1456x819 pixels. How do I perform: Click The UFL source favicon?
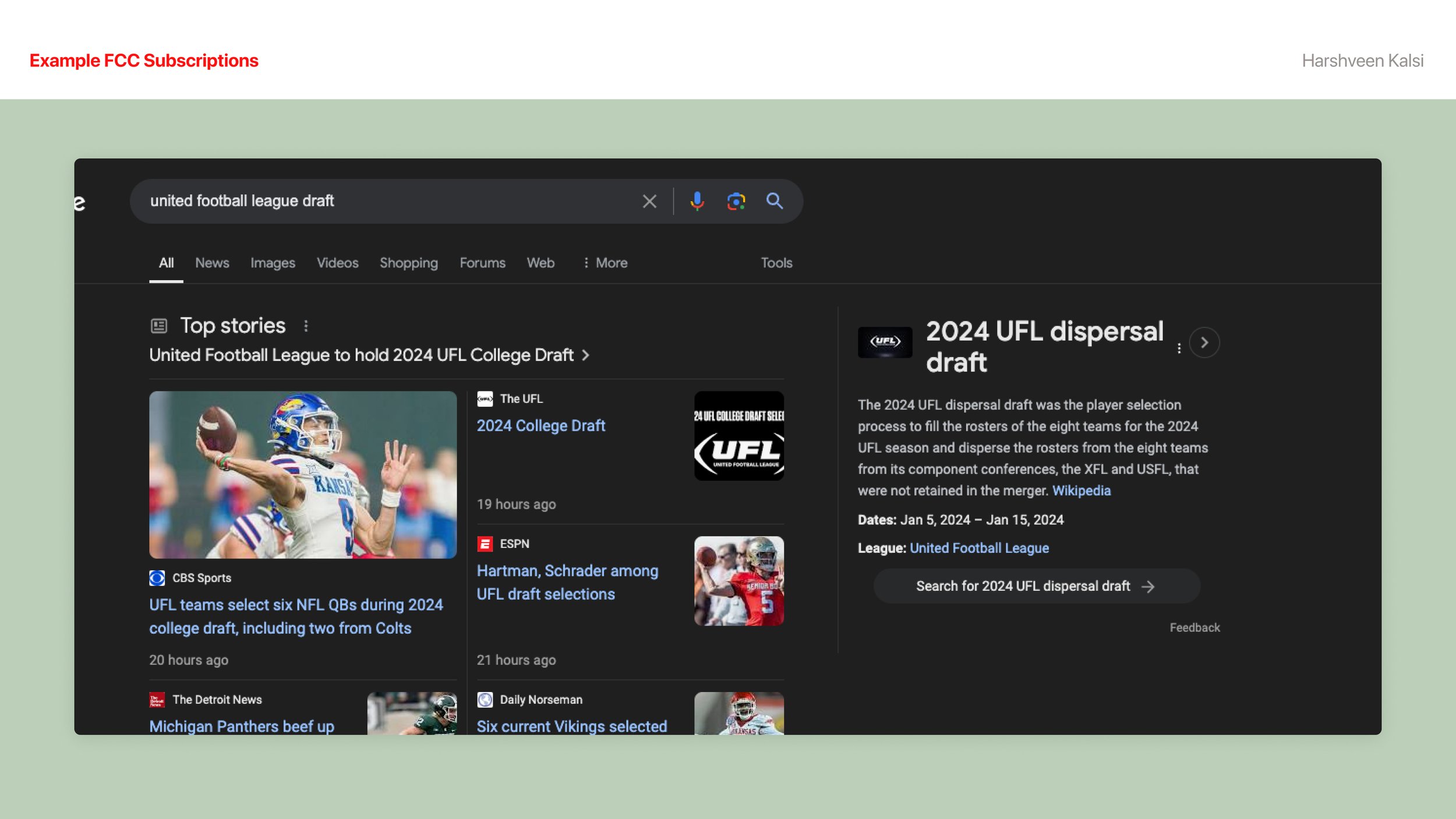click(x=485, y=399)
